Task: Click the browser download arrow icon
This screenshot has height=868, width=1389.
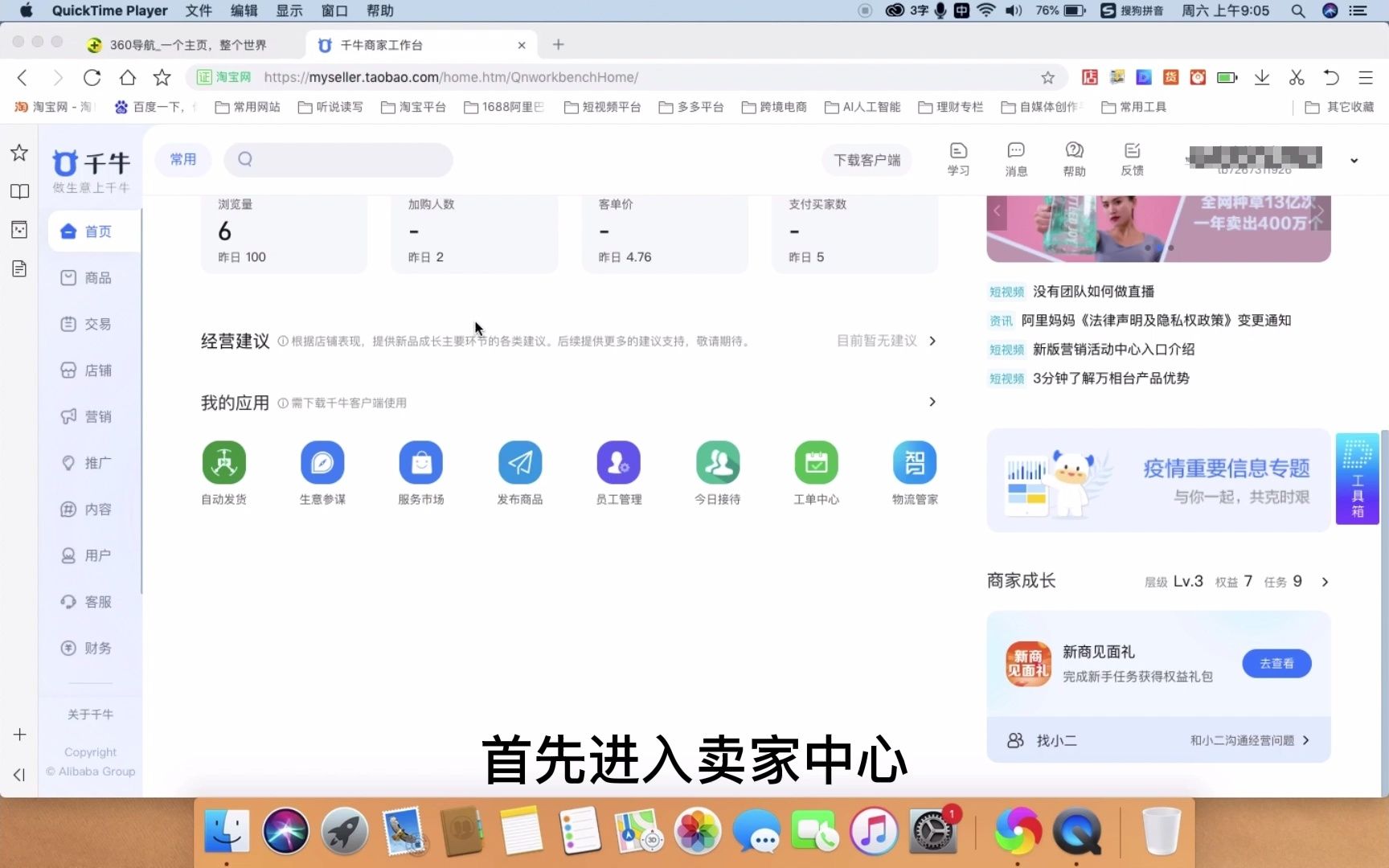Action: coord(1262,77)
